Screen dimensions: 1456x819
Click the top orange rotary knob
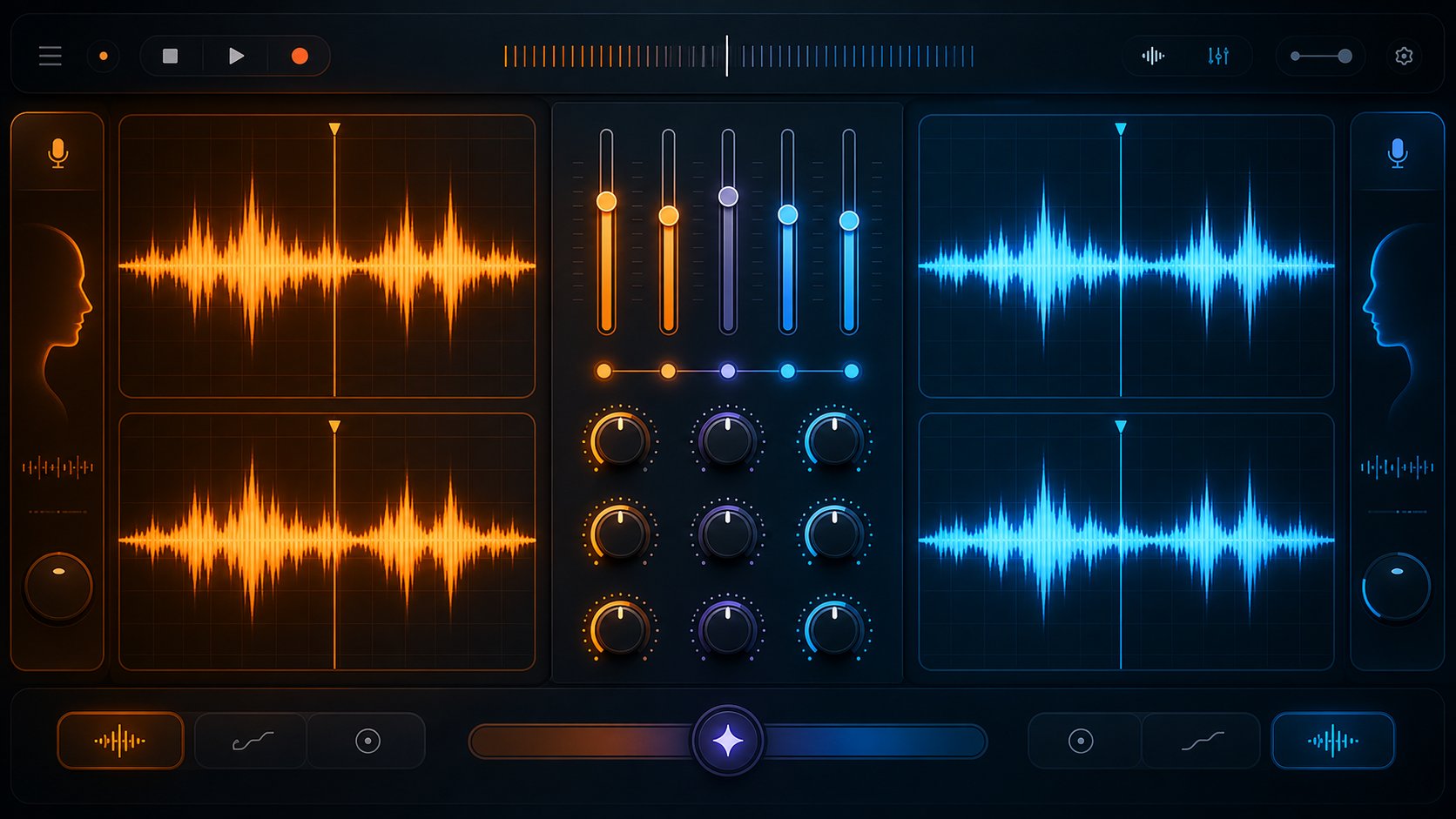[619, 440]
